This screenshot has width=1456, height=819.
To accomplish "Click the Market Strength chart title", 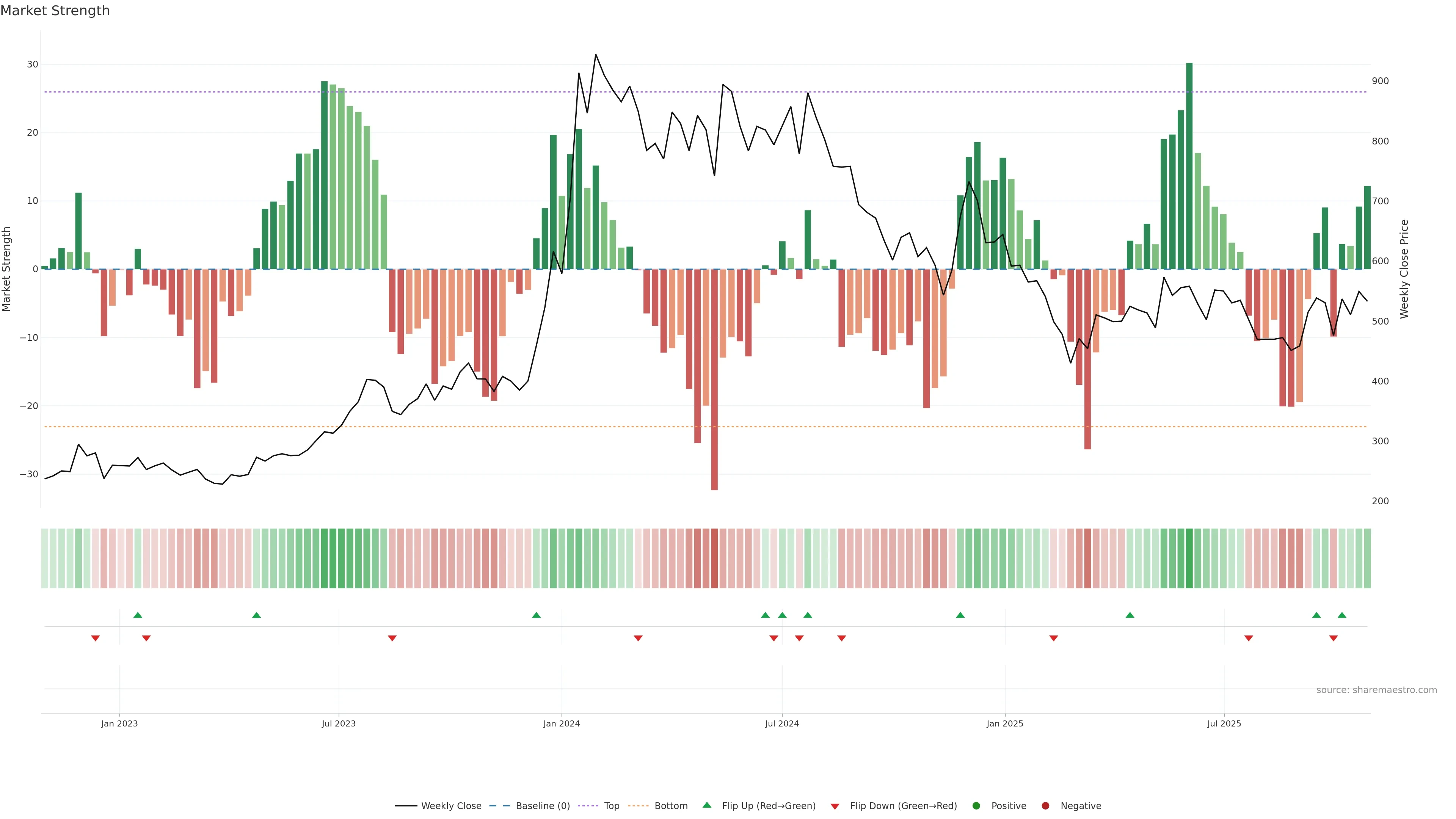I will [55, 11].
